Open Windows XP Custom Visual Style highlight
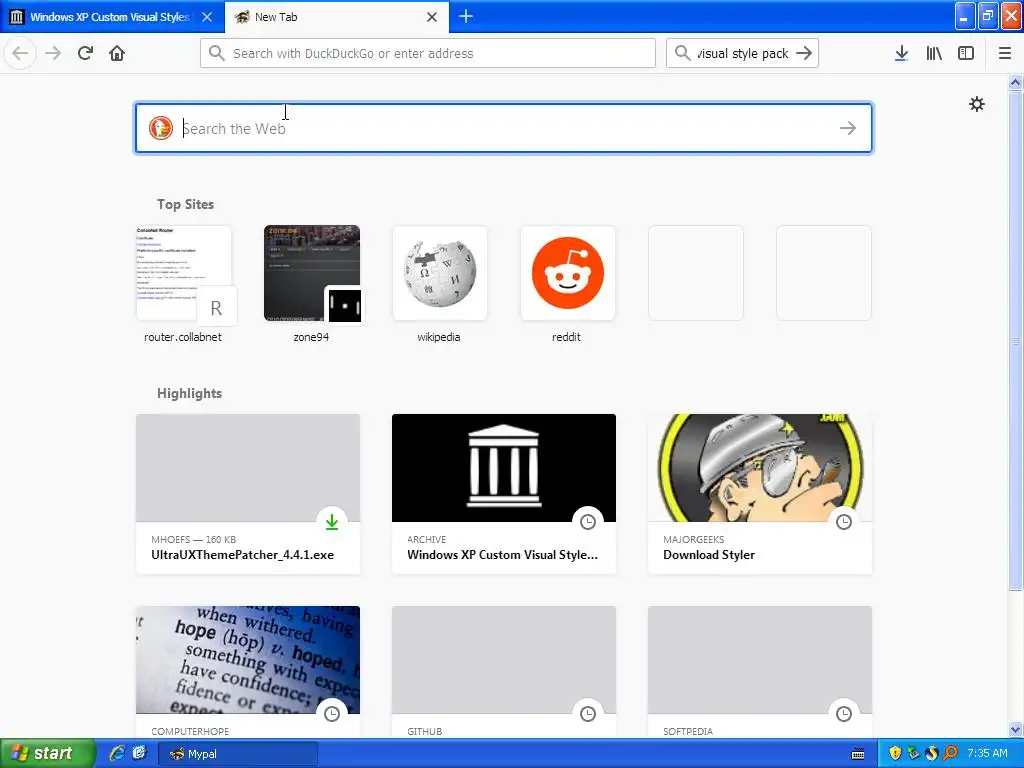Screen dimensions: 1024x768 tap(504, 494)
